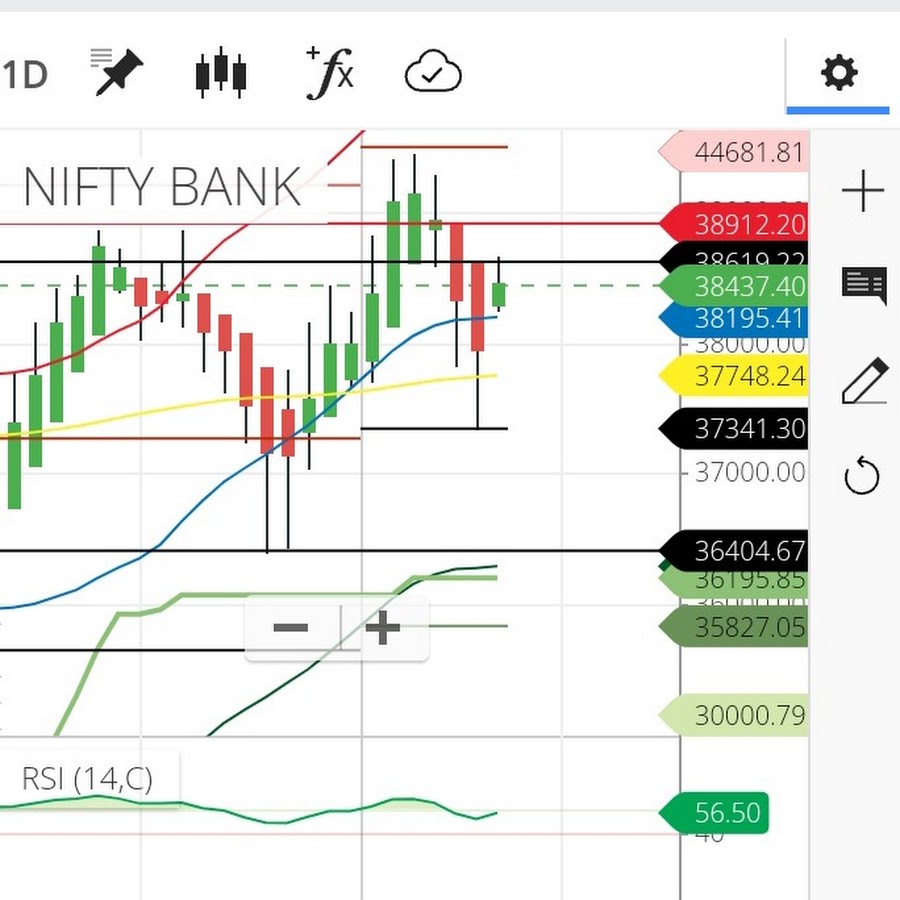This screenshot has width=900, height=900.
Task: Click the 37000.00 axis label
Action: tap(750, 472)
